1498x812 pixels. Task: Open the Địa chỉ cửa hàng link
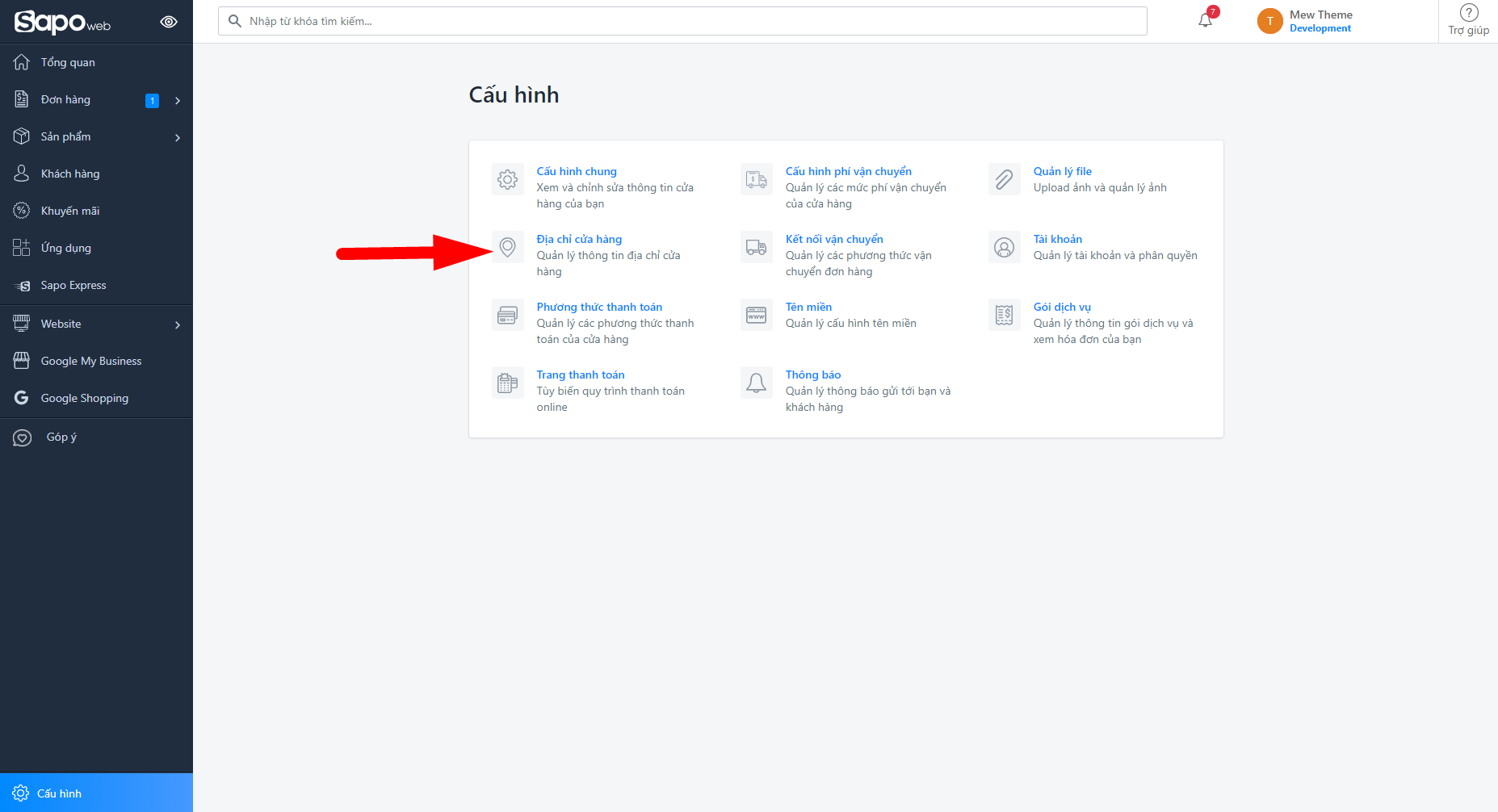coord(579,239)
